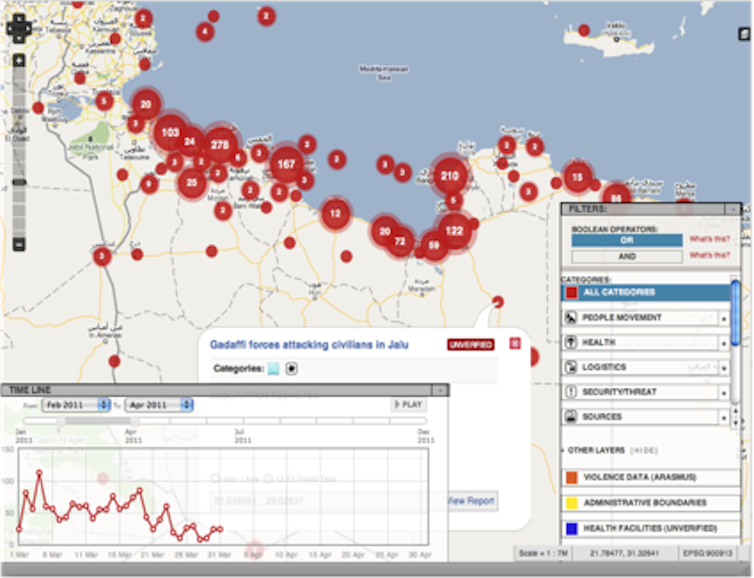Click the yellow Administrative Boundaries swatch
The image size is (754, 578).
tap(571, 503)
